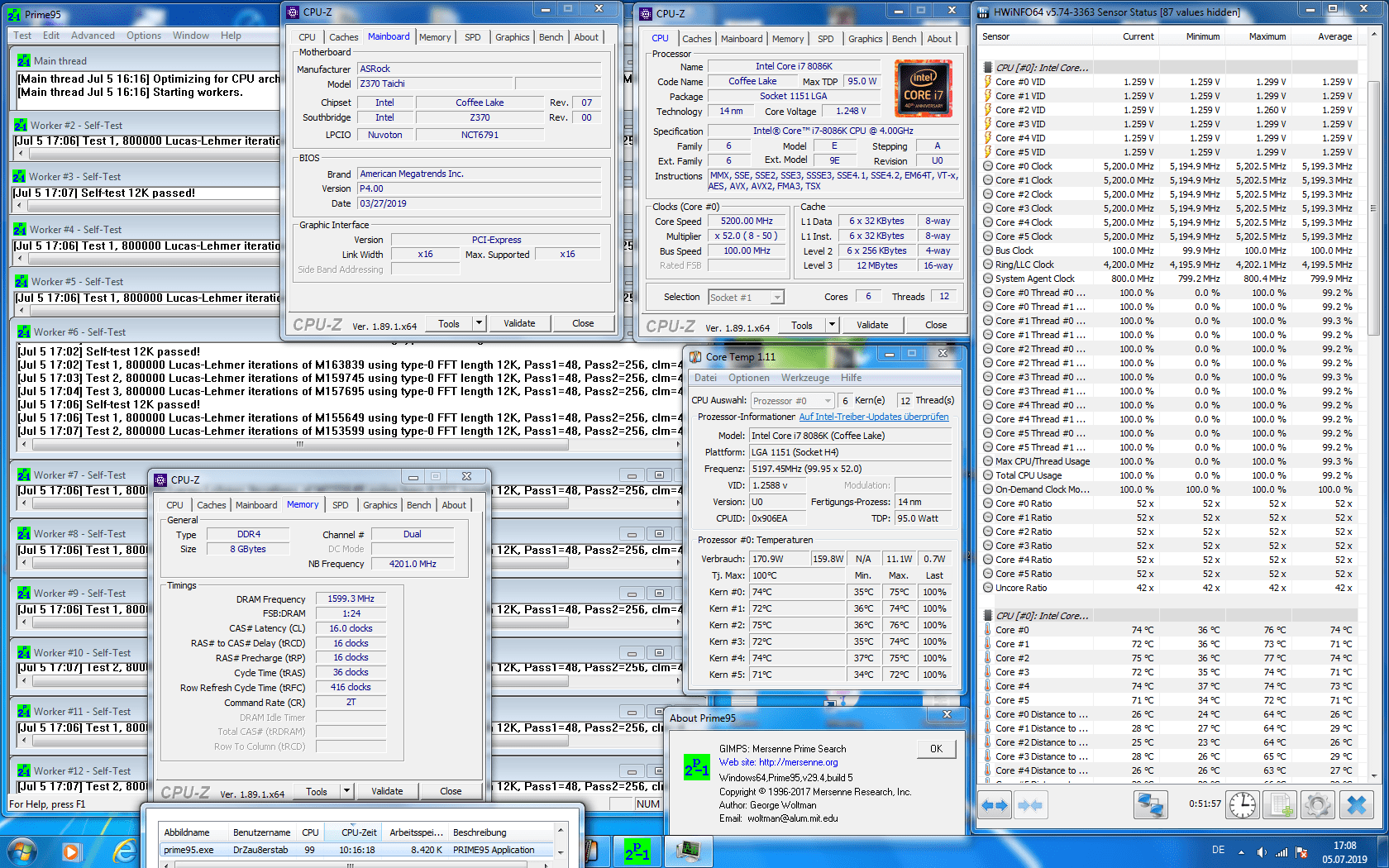The width and height of the screenshot is (1389, 868).
Task: Click HWiNFO collapse arrows button
Action: click(1030, 804)
